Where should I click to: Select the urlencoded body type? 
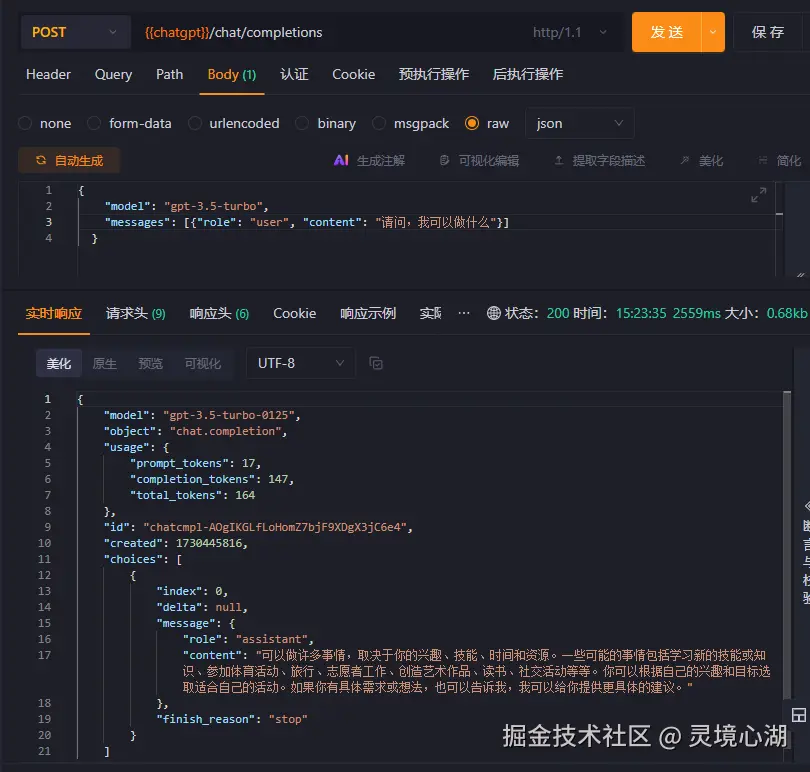(x=195, y=123)
